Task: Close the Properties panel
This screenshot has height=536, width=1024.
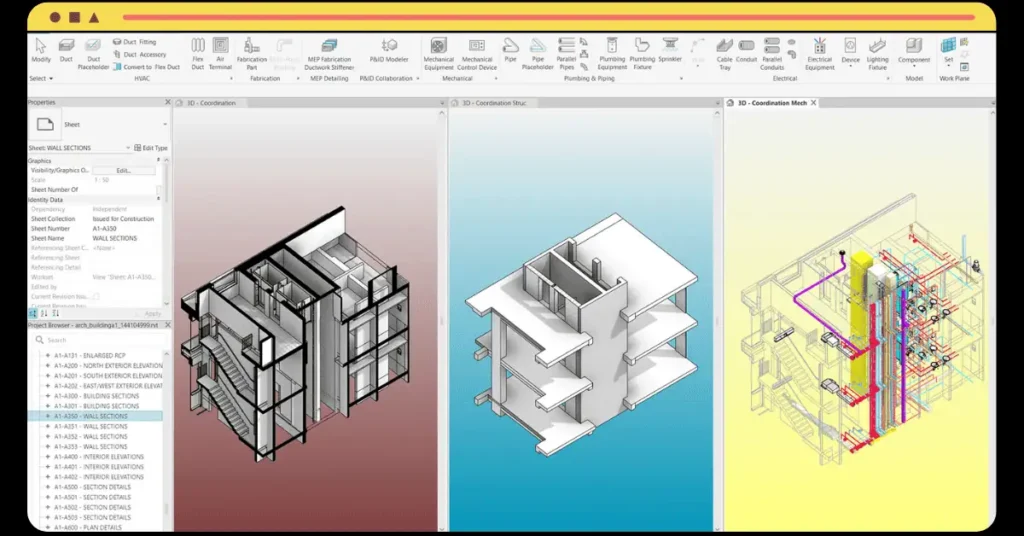Action: (x=168, y=102)
